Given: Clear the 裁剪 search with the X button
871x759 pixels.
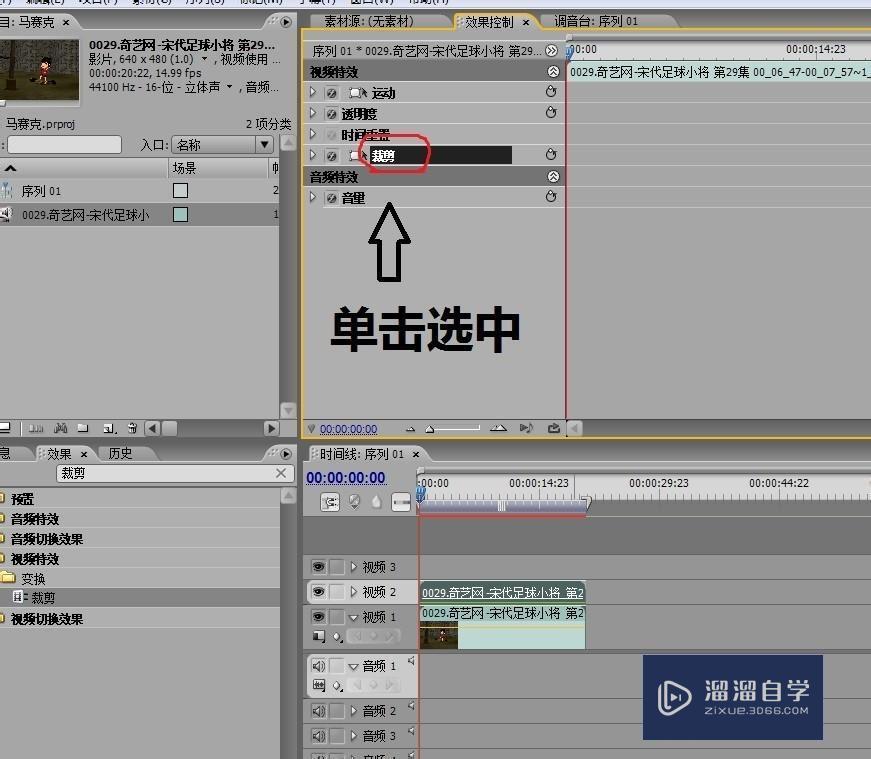Looking at the screenshot, I should pos(282,473).
